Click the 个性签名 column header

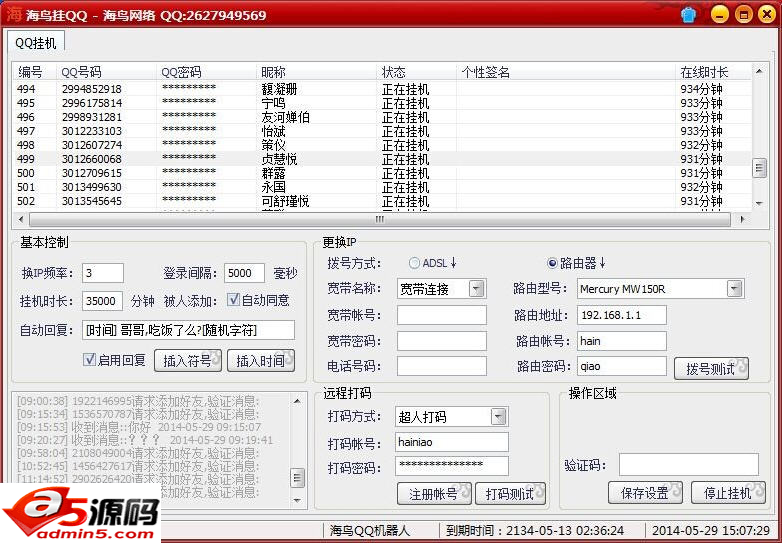(567, 72)
